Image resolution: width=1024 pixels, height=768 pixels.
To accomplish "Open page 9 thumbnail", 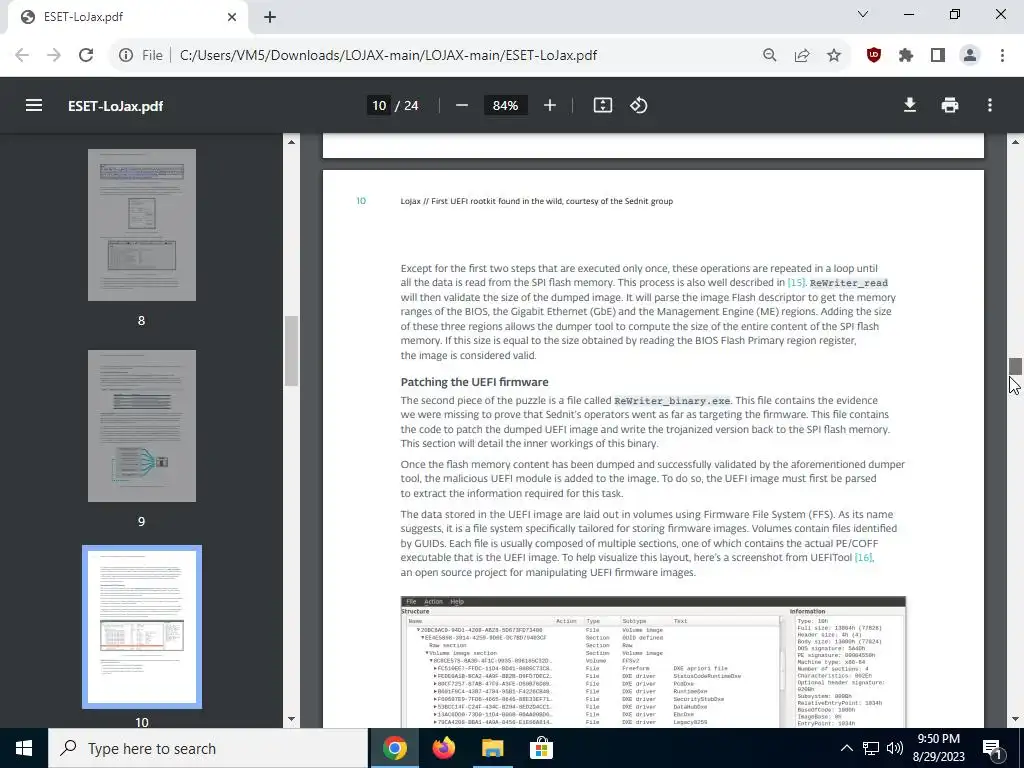I will coord(142,426).
